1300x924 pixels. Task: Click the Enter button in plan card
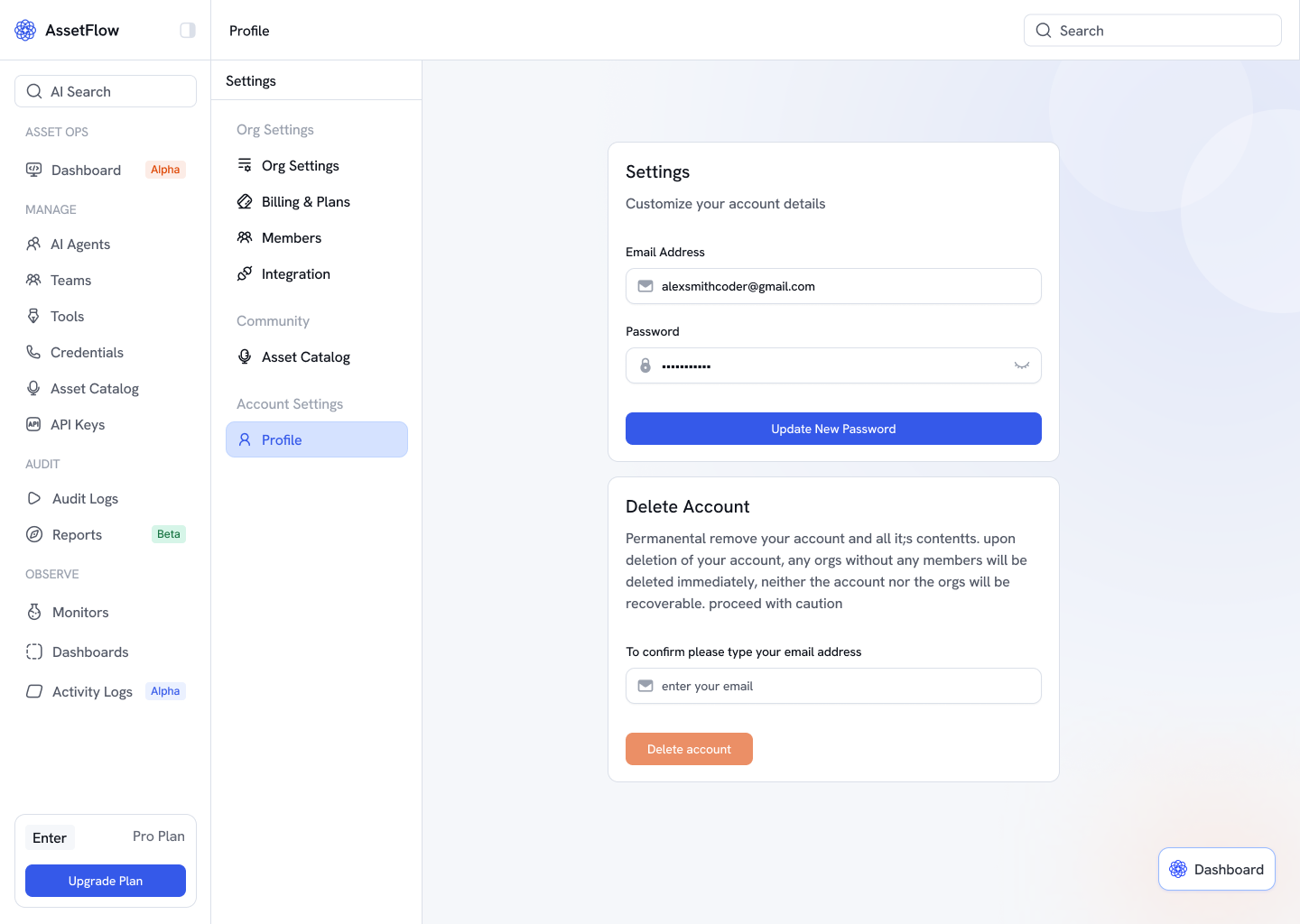50,837
